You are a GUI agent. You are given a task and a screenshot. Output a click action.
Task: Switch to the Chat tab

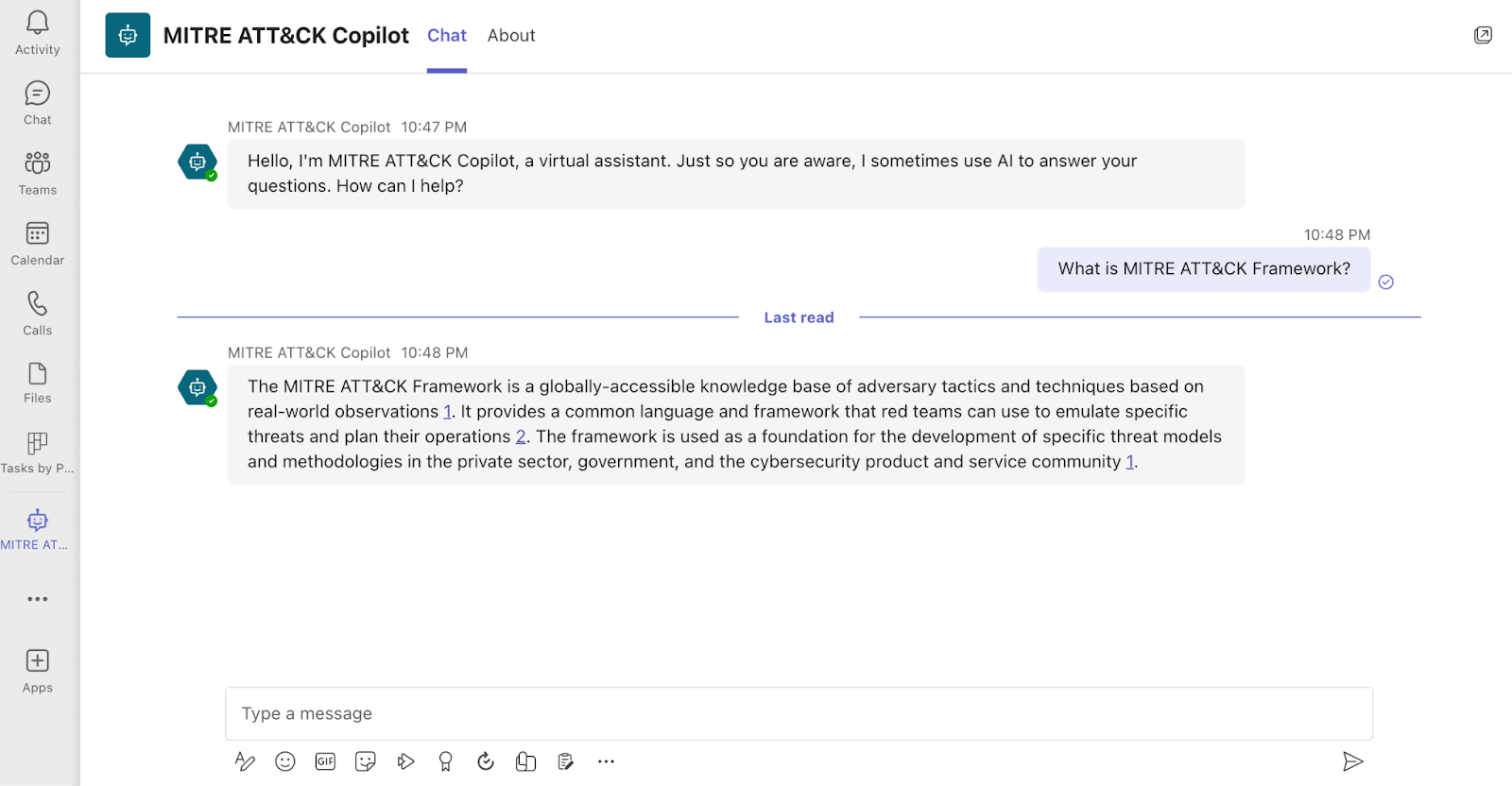coord(447,36)
